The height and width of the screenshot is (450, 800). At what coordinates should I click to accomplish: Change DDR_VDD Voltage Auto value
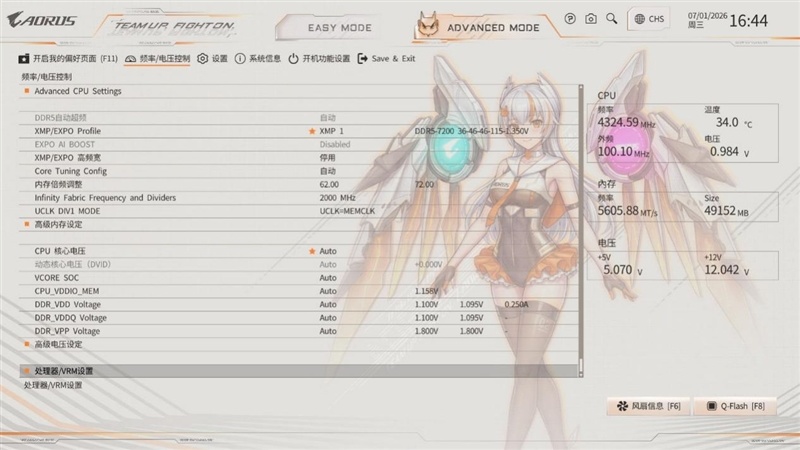click(x=328, y=304)
